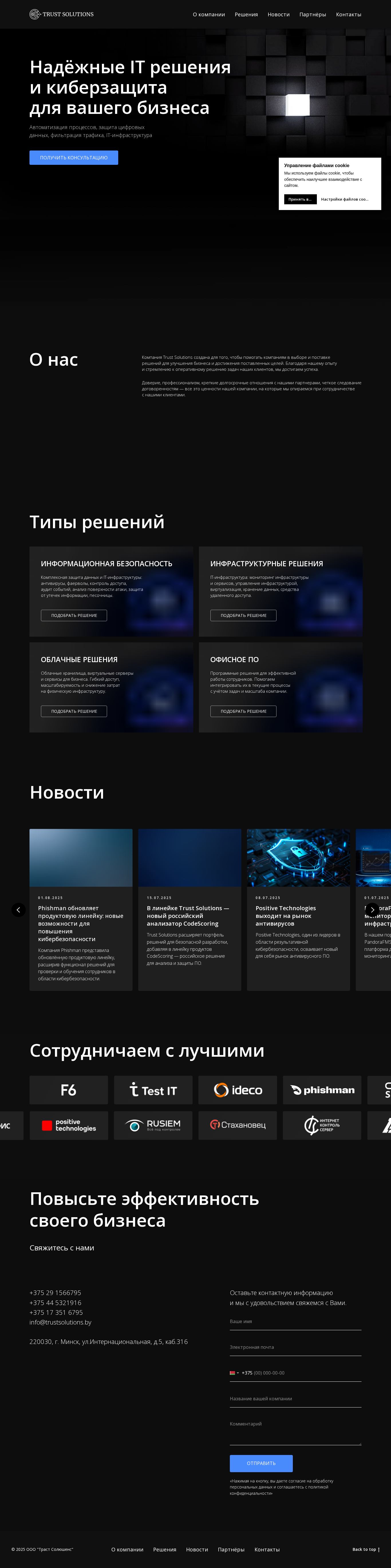This screenshot has width=391, height=1568.
Task: Click Получить консультацию button
Action: tap(74, 158)
